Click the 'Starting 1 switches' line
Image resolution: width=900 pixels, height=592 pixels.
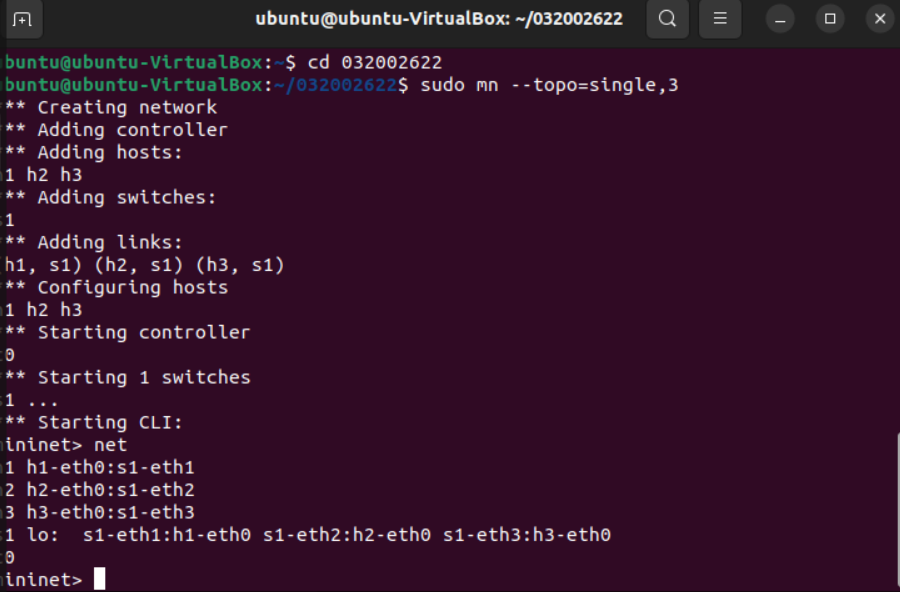pyautogui.click(x=143, y=377)
